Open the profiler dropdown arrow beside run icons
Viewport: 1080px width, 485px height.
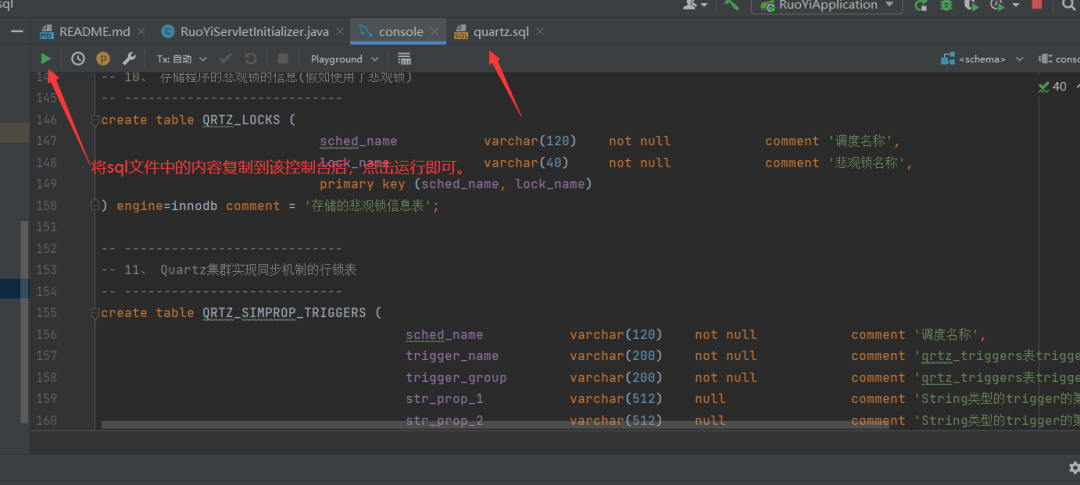pyautogui.click(x=1017, y=6)
